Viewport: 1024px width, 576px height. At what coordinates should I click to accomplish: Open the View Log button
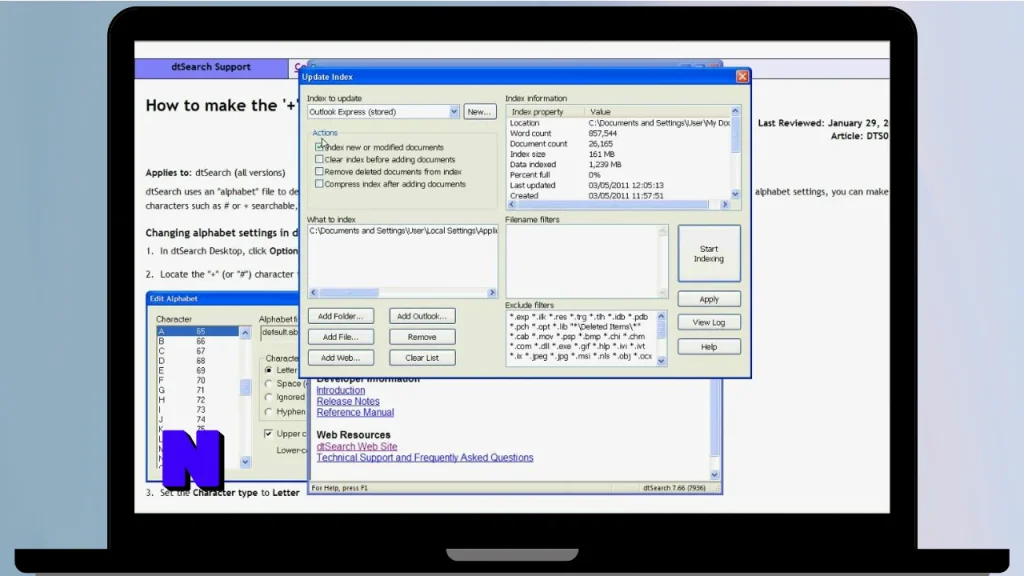(709, 323)
